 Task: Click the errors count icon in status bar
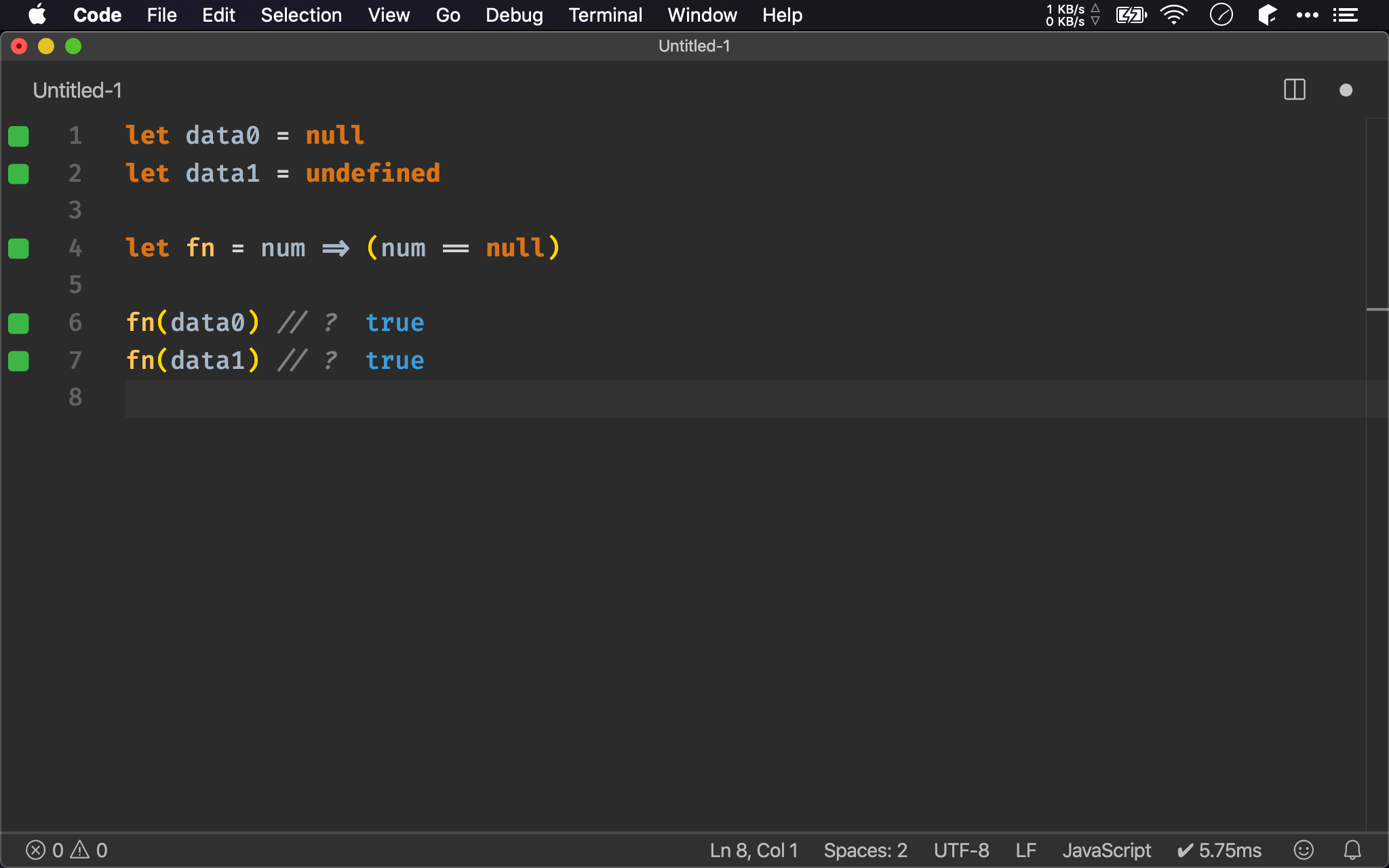coord(36,850)
